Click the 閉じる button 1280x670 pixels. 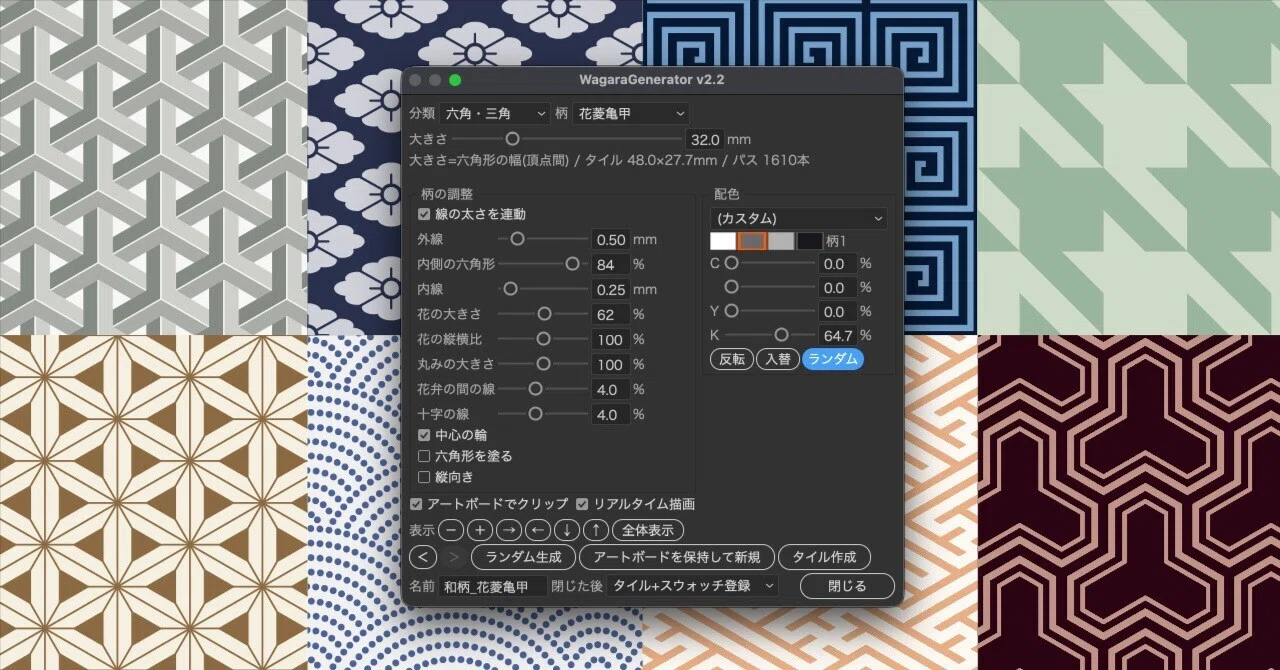[847, 586]
